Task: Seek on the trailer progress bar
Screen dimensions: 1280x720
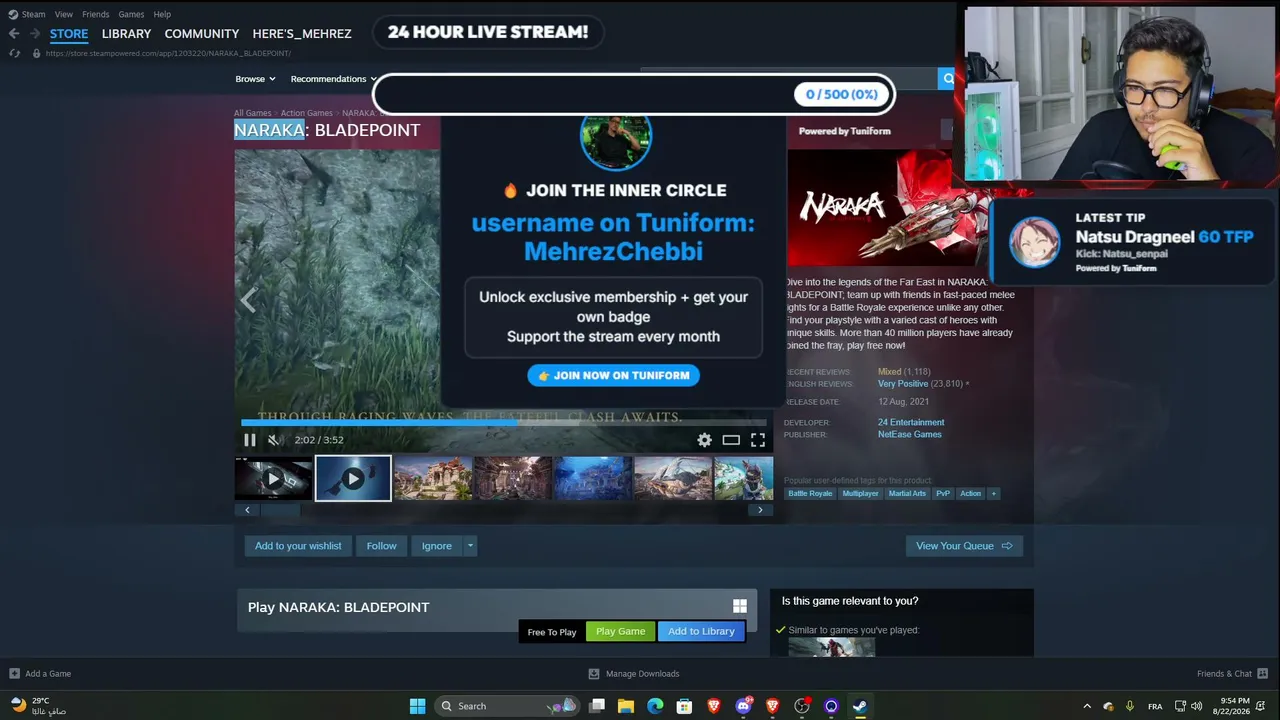Action: click(504, 422)
